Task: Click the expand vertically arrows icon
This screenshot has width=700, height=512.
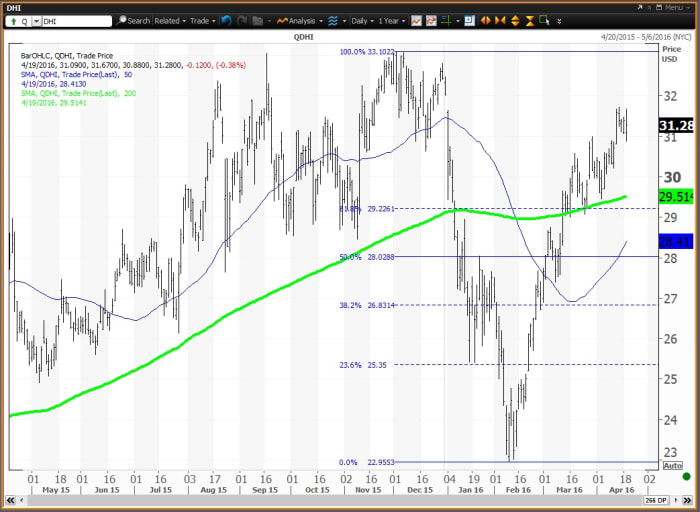Action: point(514,20)
